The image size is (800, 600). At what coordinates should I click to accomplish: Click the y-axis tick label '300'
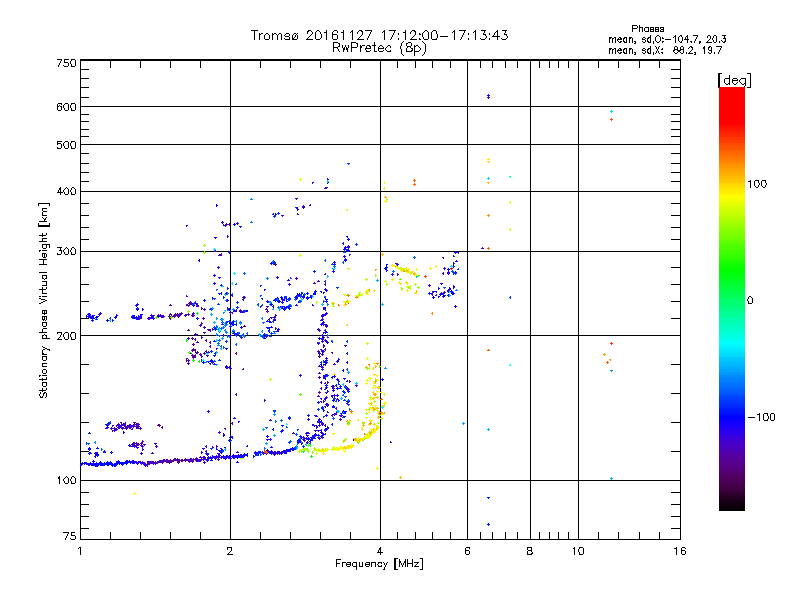(x=66, y=252)
